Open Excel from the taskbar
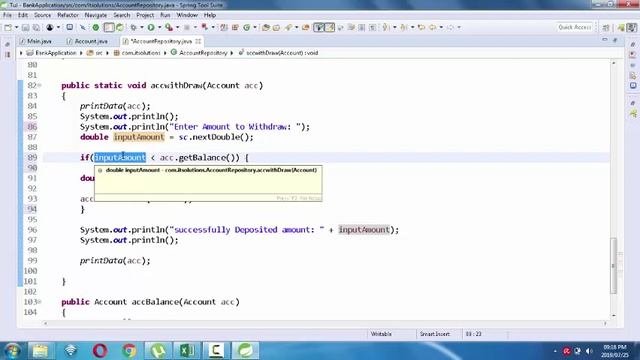This screenshot has height=360, width=640. click(187, 351)
